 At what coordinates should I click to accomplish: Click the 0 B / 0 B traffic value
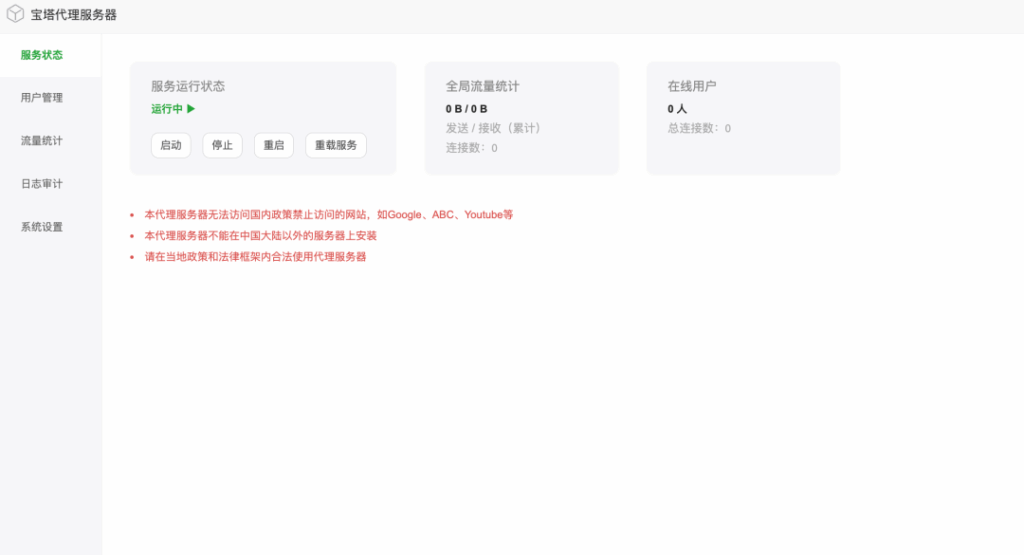tap(467, 108)
